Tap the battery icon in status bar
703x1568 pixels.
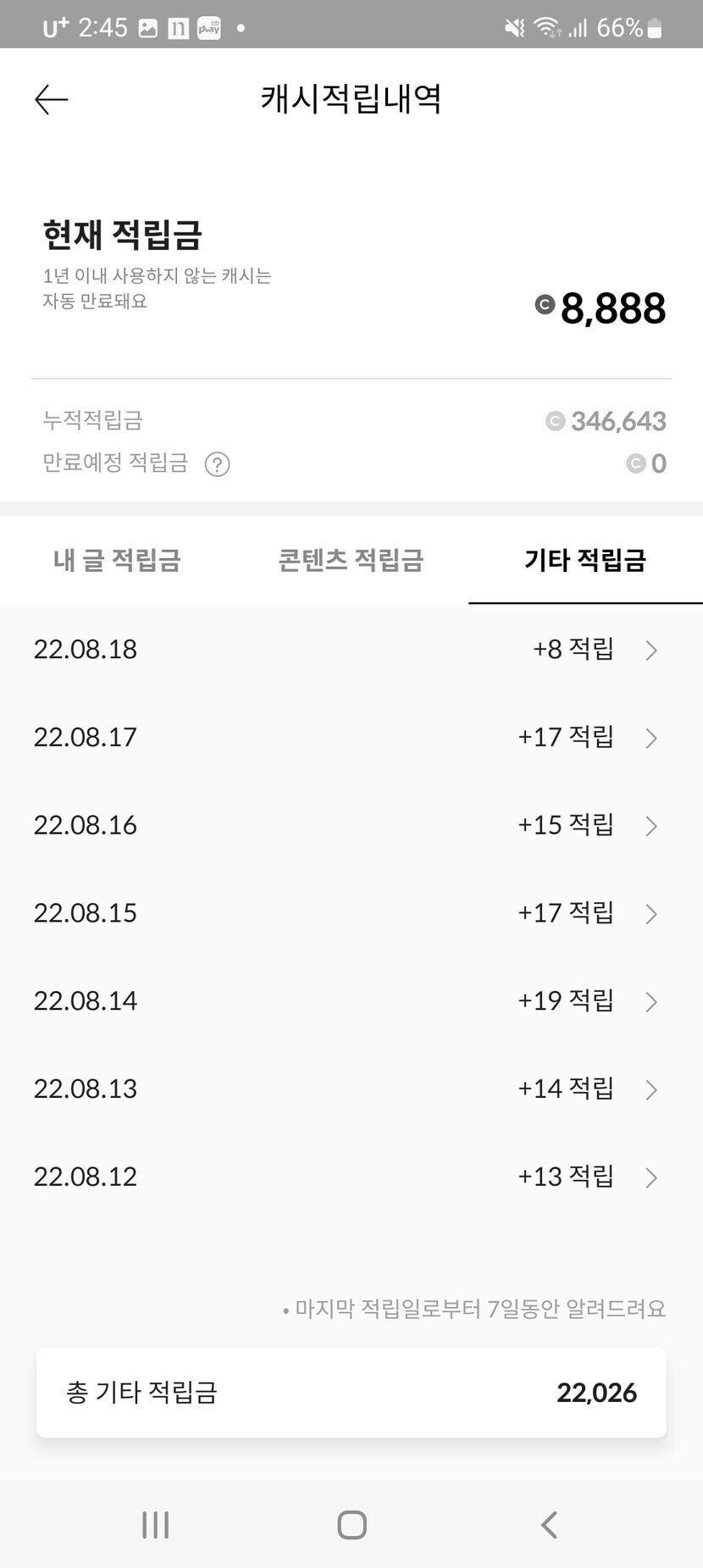[x=655, y=29]
